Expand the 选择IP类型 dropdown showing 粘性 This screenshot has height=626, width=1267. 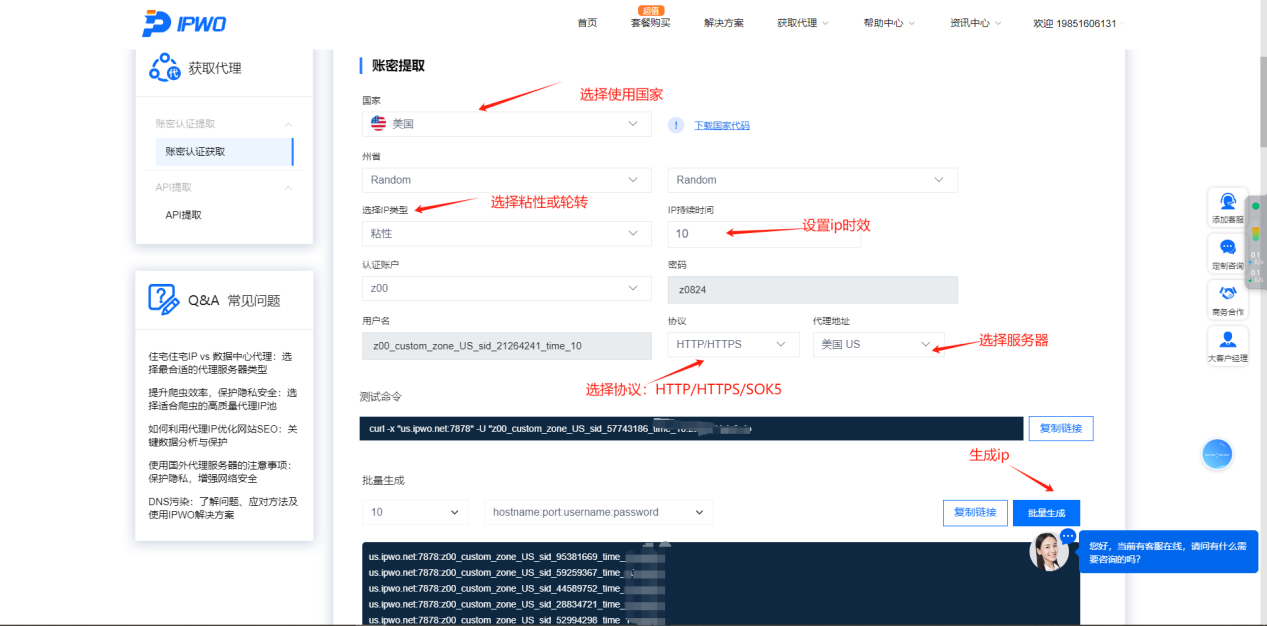[x=506, y=233]
